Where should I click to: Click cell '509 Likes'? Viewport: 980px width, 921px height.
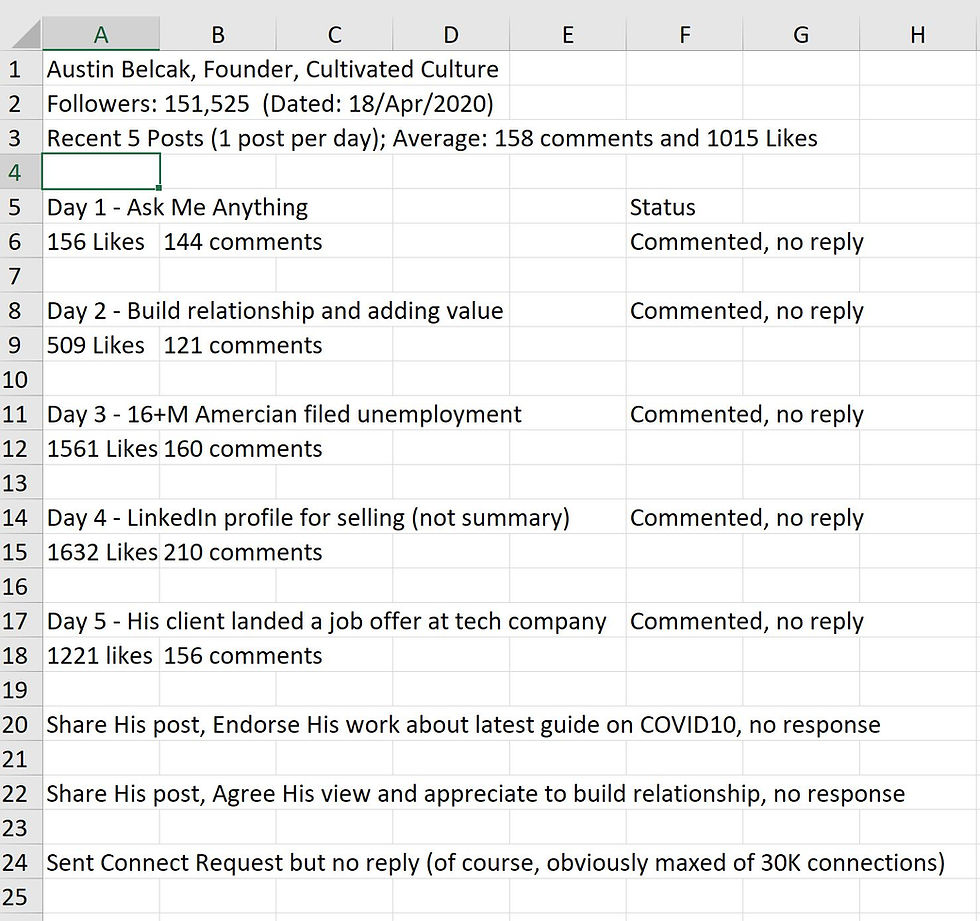pyautogui.click(x=96, y=345)
